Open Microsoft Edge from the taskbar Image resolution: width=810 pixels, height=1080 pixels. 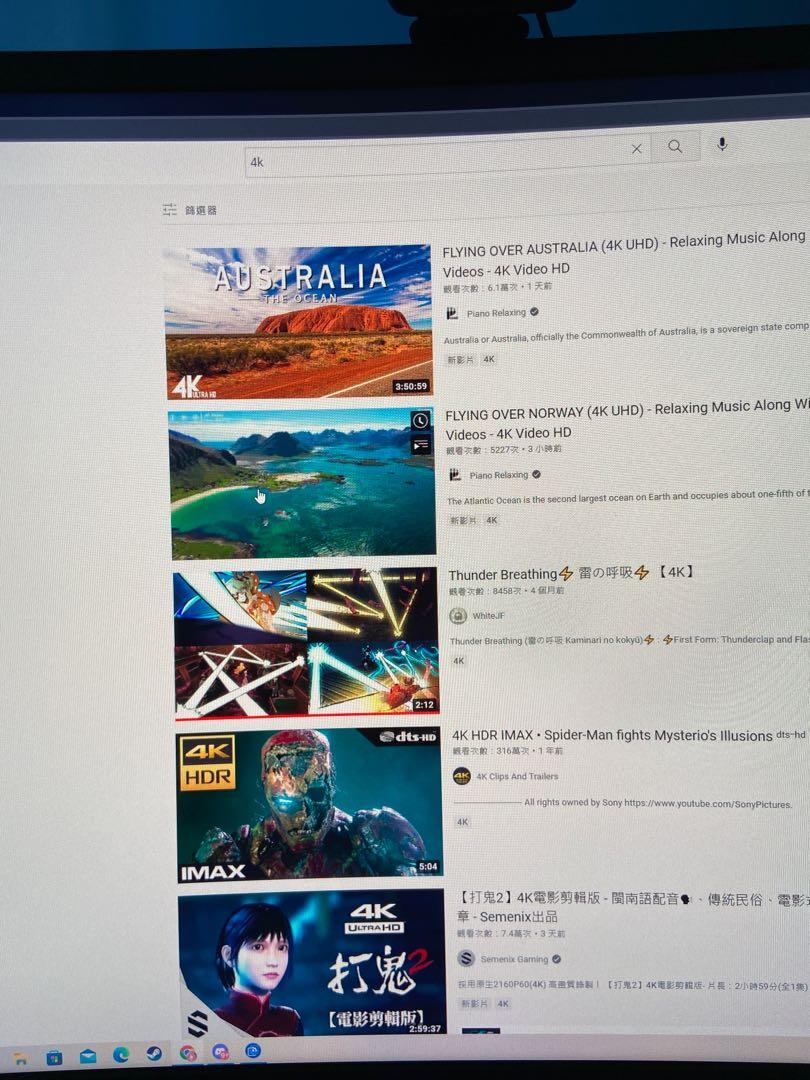[121, 1055]
